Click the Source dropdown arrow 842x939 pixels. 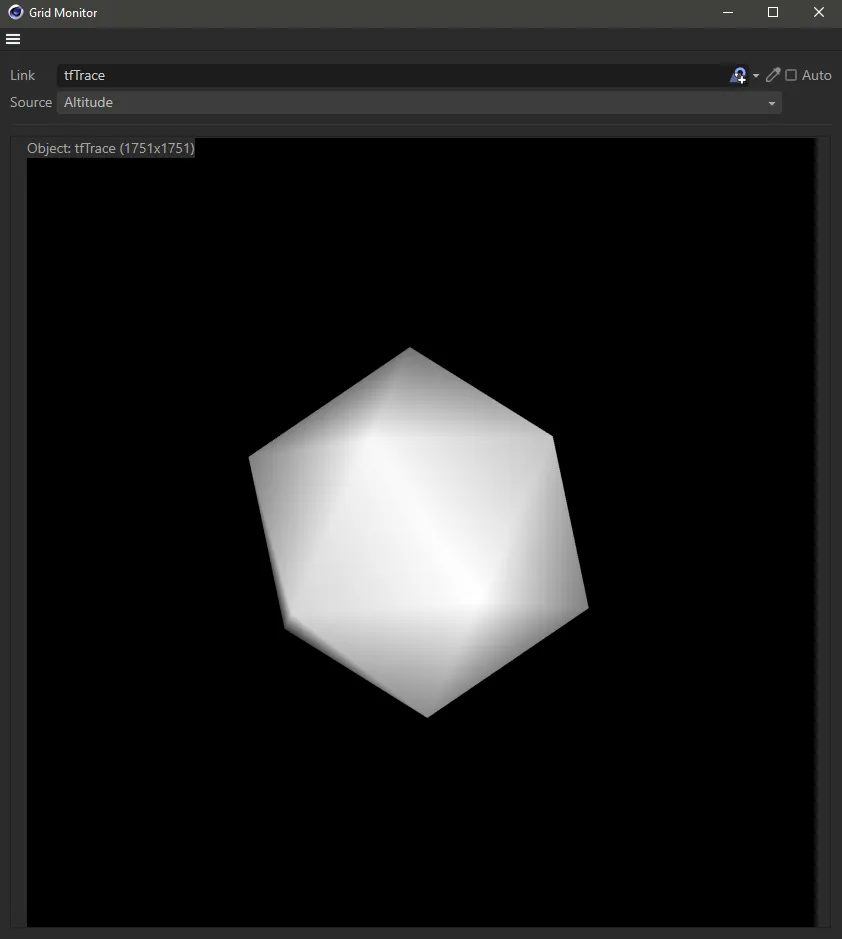(772, 102)
